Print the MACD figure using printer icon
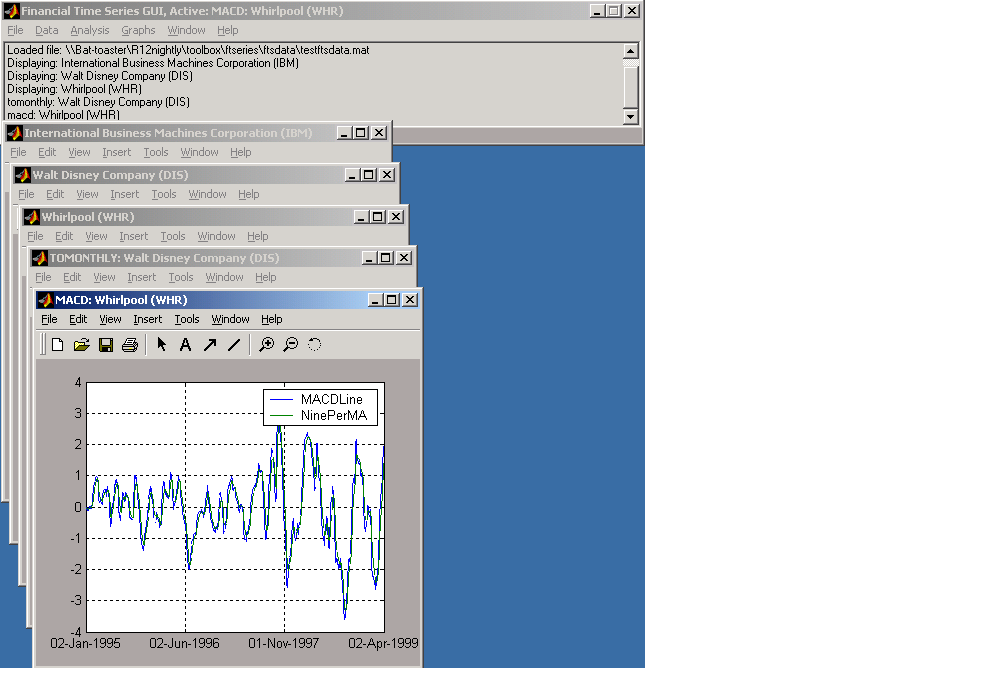The height and width of the screenshot is (675, 1000). pyautogui.click(x=130, y=345)
